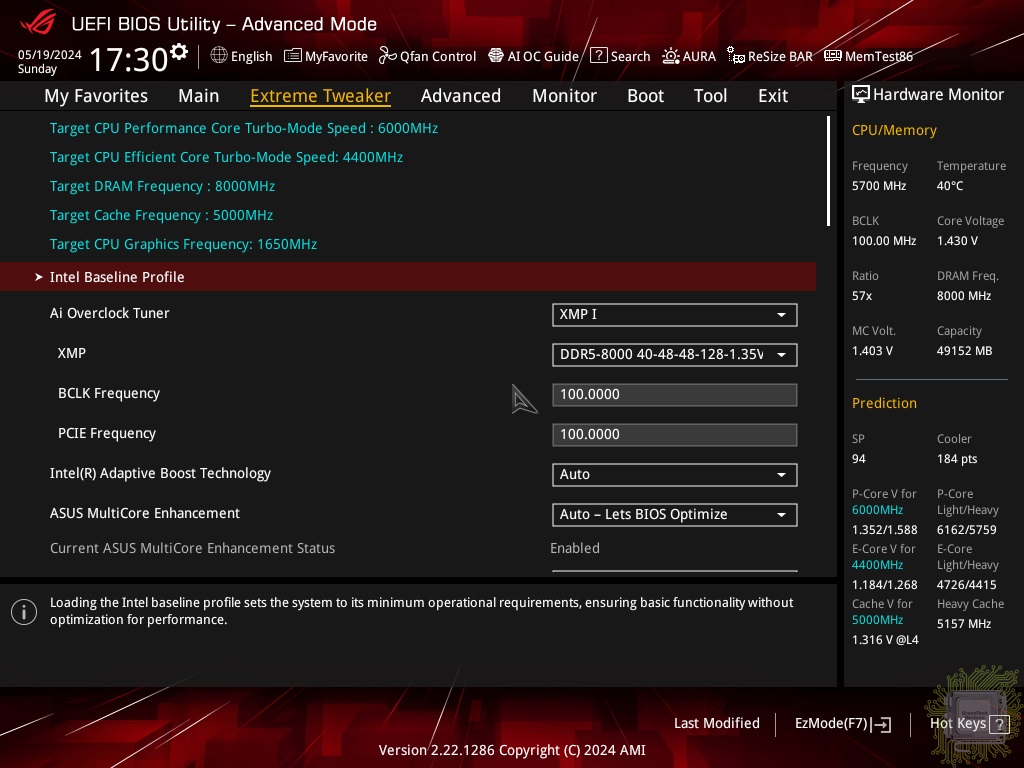Open the XMP profile dropdown
Image resolution: width=1024 pixels, height=768 pixels.
674,355
